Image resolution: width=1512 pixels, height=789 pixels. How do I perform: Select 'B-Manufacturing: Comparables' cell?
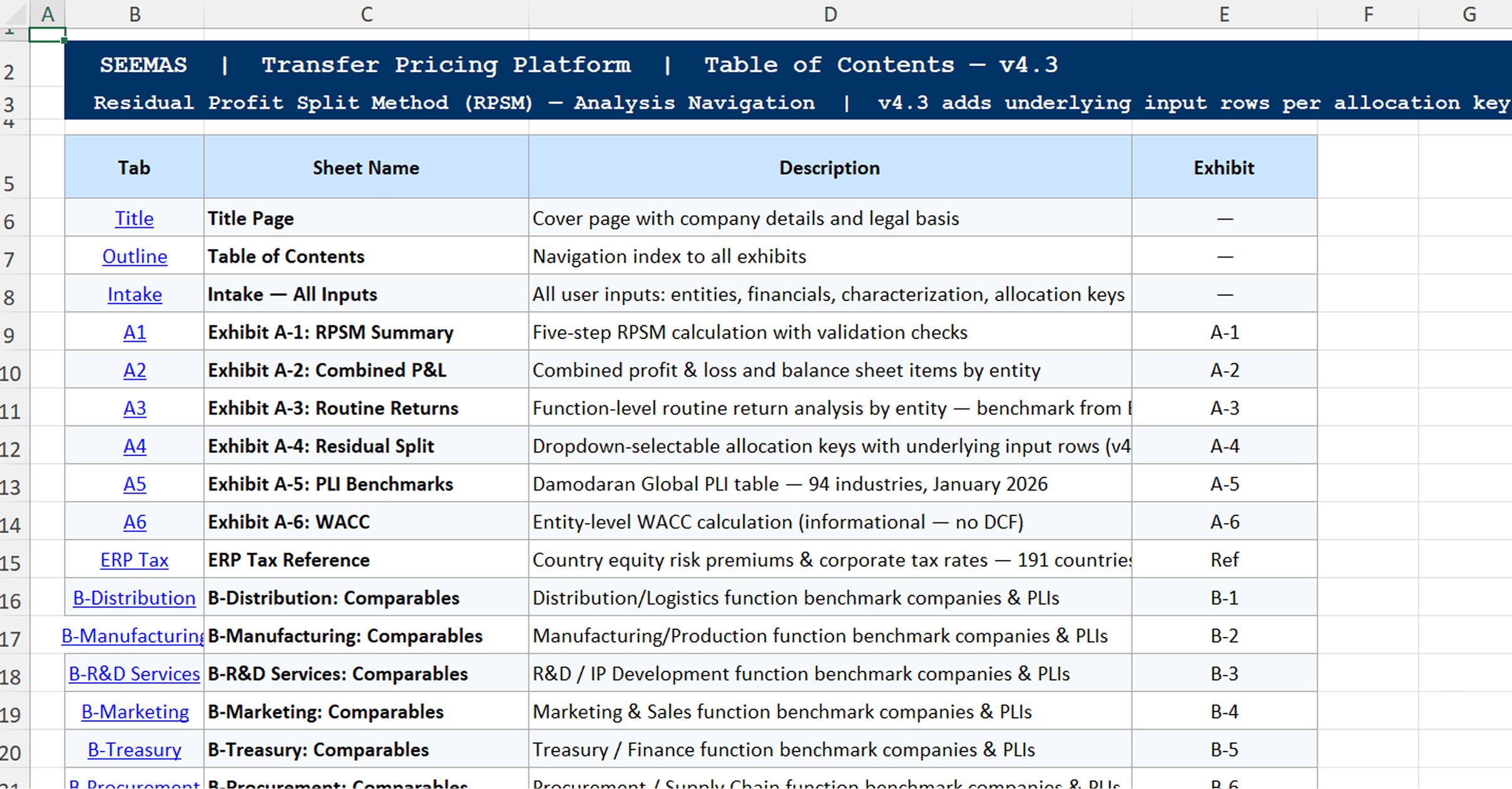point(366,636)
